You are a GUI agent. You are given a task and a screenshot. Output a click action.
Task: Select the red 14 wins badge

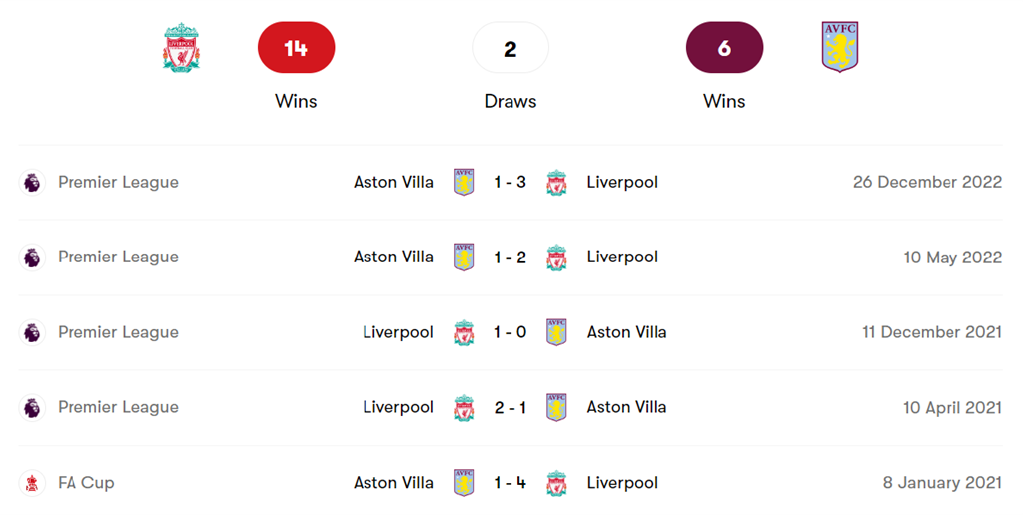[296, 48]
